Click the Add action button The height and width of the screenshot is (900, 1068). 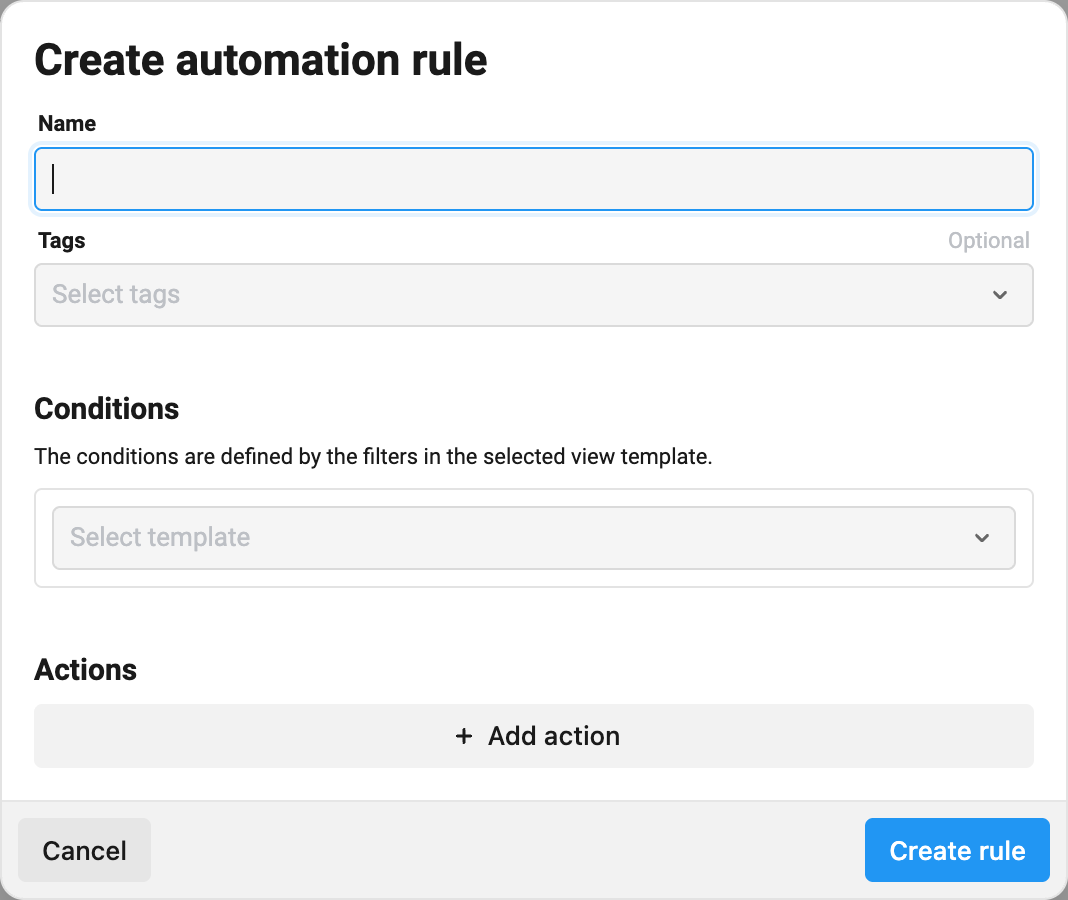click(534, 735)
